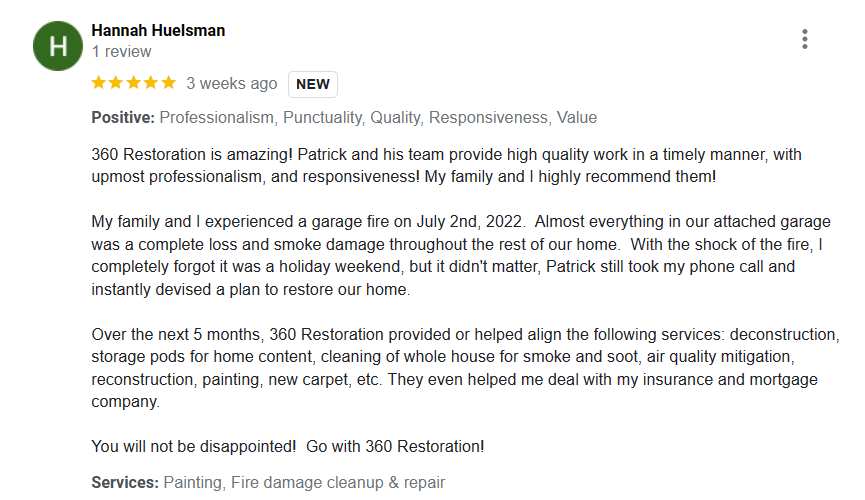
Task: Click "Fire damage cleanup & repair" service
Action: [338, 482]
